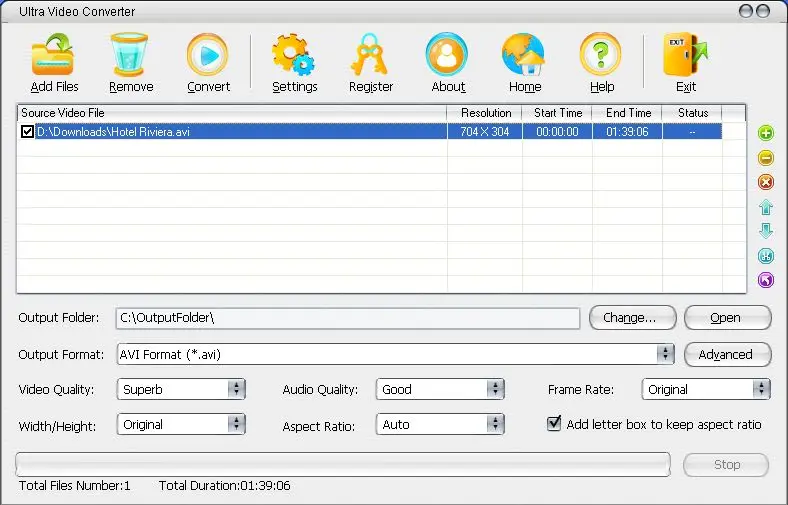Move file down with the down arrow icon
This screenshot has height=505, width=788.
[x=765, y=231]
